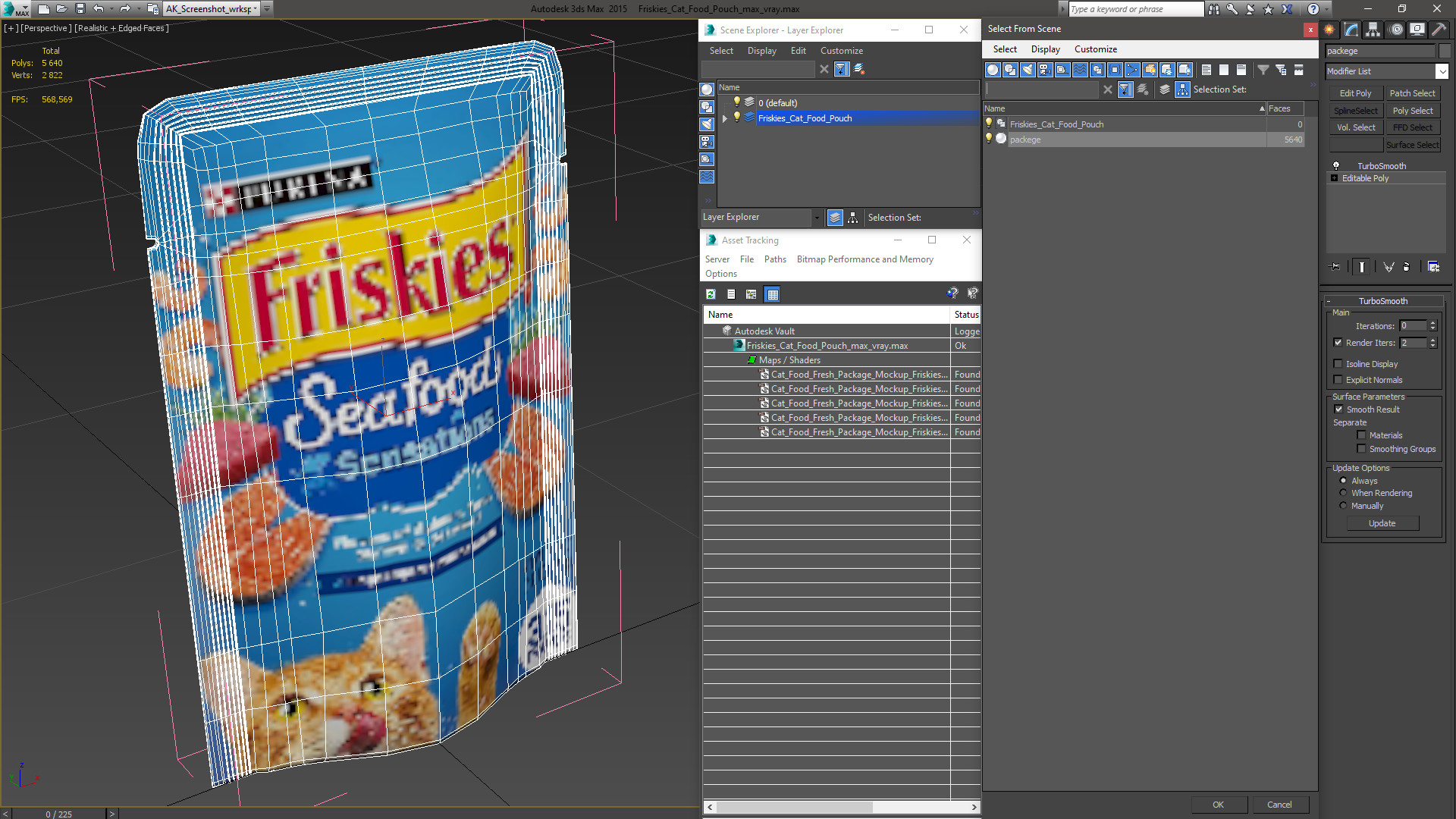Screen dimensions: 1456x819
Task: Click Pin Stack icon below modifier stack
Action: tap(1335, 267)
